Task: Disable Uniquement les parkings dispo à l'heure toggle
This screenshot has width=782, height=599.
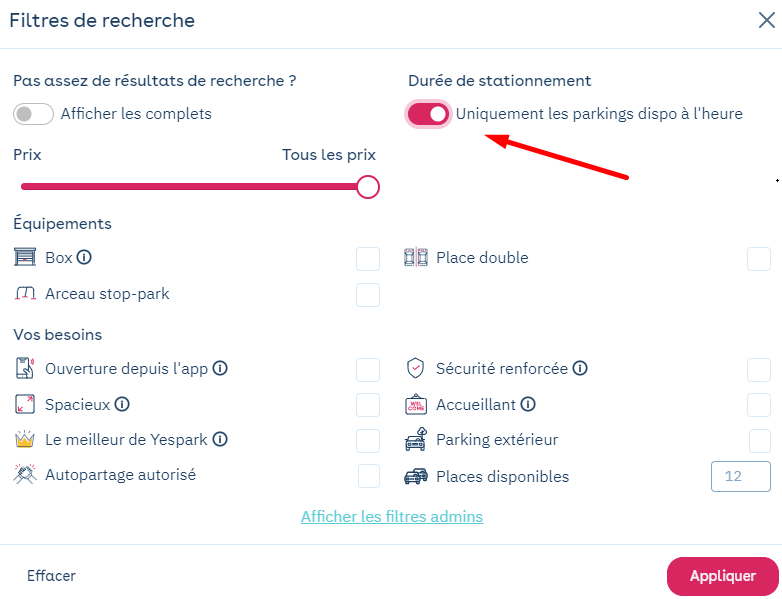Action: [x=428, y=114]
